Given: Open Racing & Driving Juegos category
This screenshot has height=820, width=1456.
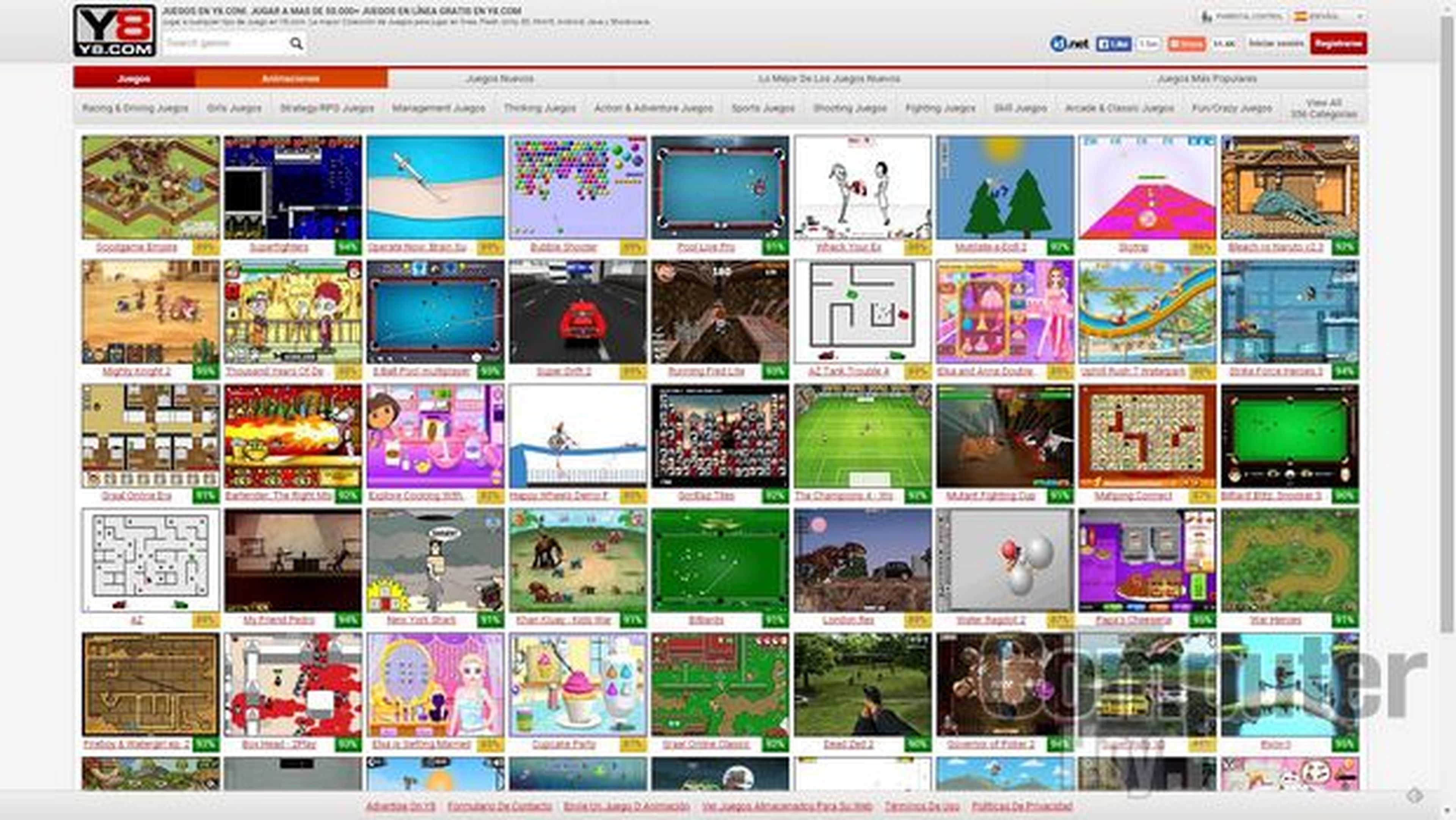Looking at the screenshot, I should 135,108.
